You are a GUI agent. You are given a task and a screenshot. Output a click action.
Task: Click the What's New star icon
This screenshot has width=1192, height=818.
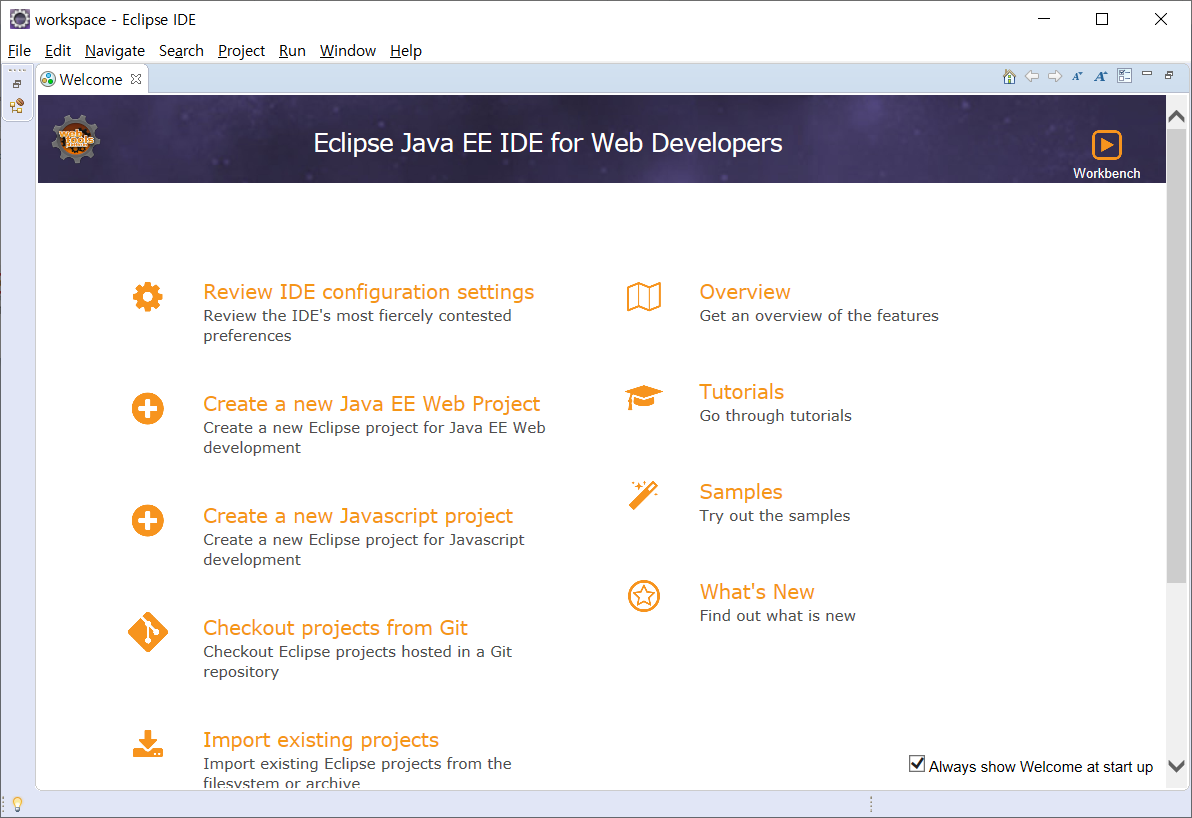coord(644,596)
